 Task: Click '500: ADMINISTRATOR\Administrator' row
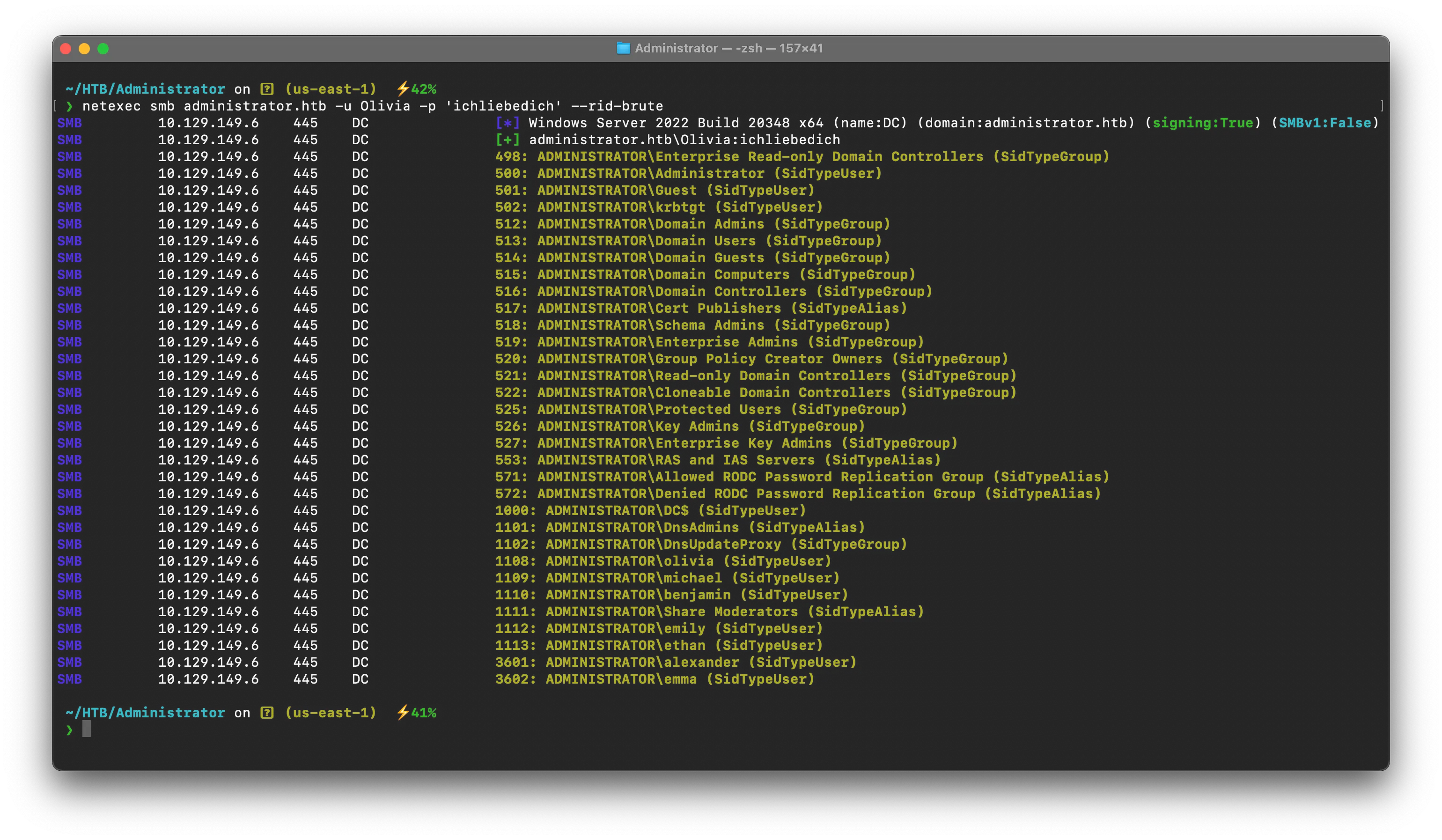click(688, 173)
